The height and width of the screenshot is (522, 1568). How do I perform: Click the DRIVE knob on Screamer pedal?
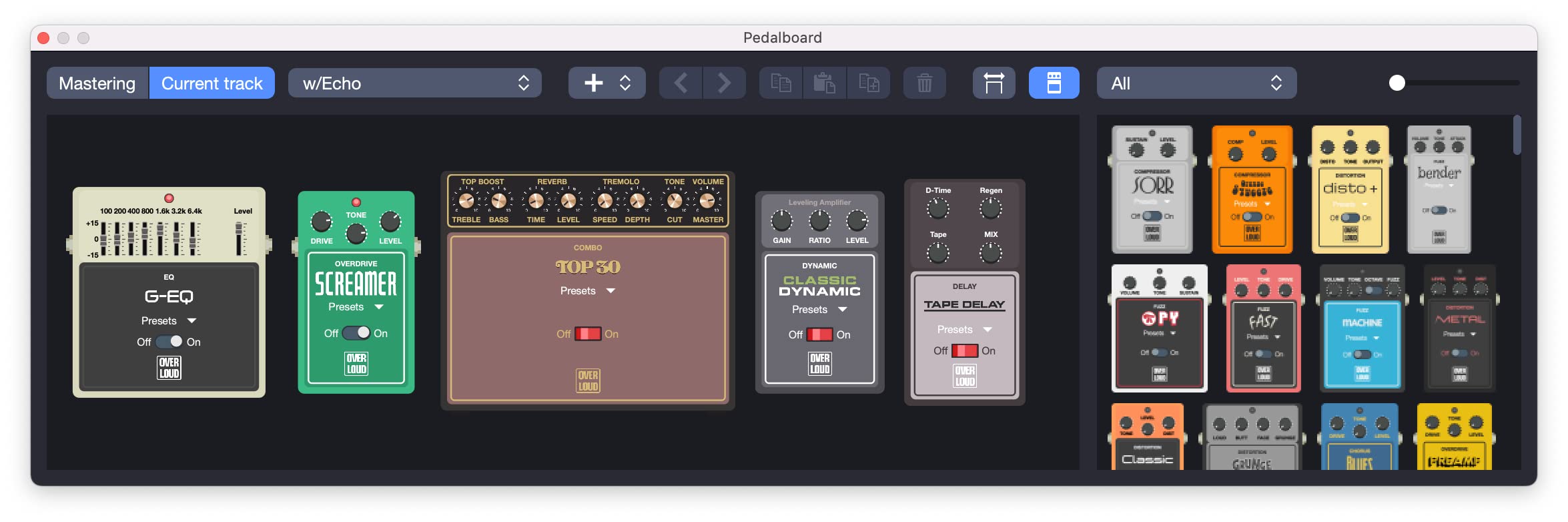[322, 221]
